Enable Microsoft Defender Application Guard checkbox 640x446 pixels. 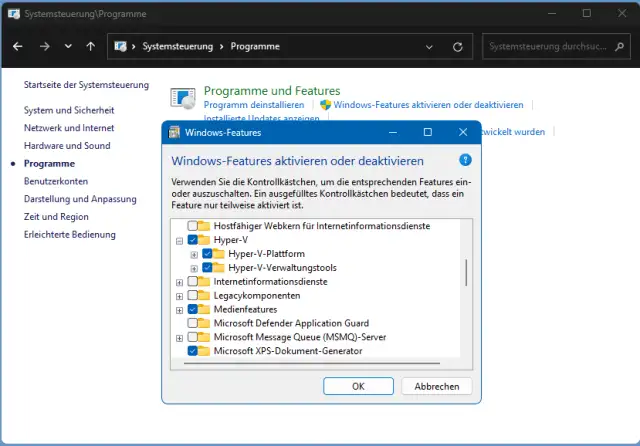pos(192,323)
